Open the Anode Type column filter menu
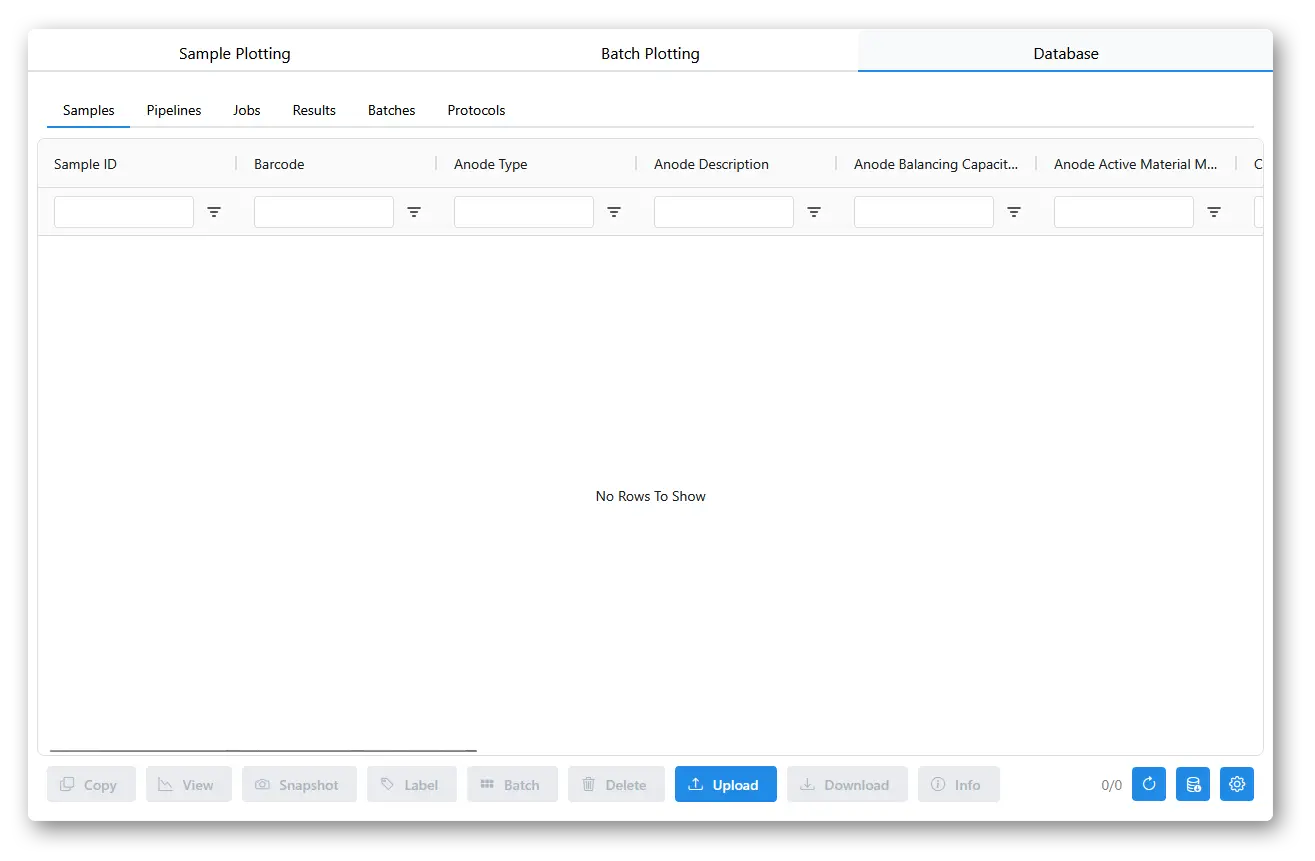Screen dimensions: 1315x861 (614, 212)
